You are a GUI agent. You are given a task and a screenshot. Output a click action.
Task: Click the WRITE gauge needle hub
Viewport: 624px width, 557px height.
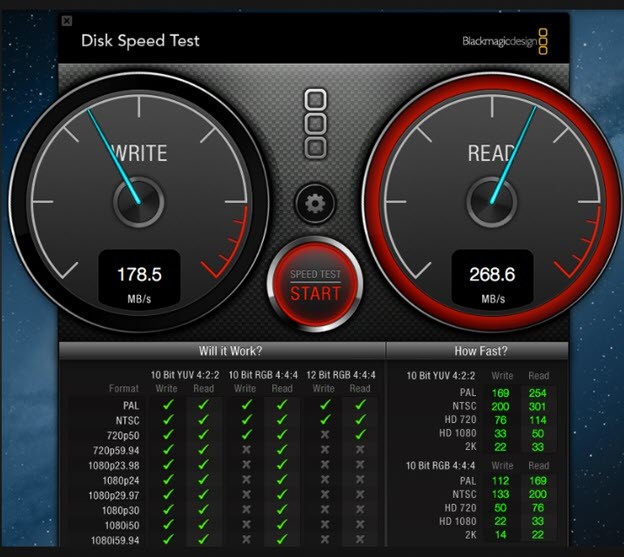click(x=139, y=203)
